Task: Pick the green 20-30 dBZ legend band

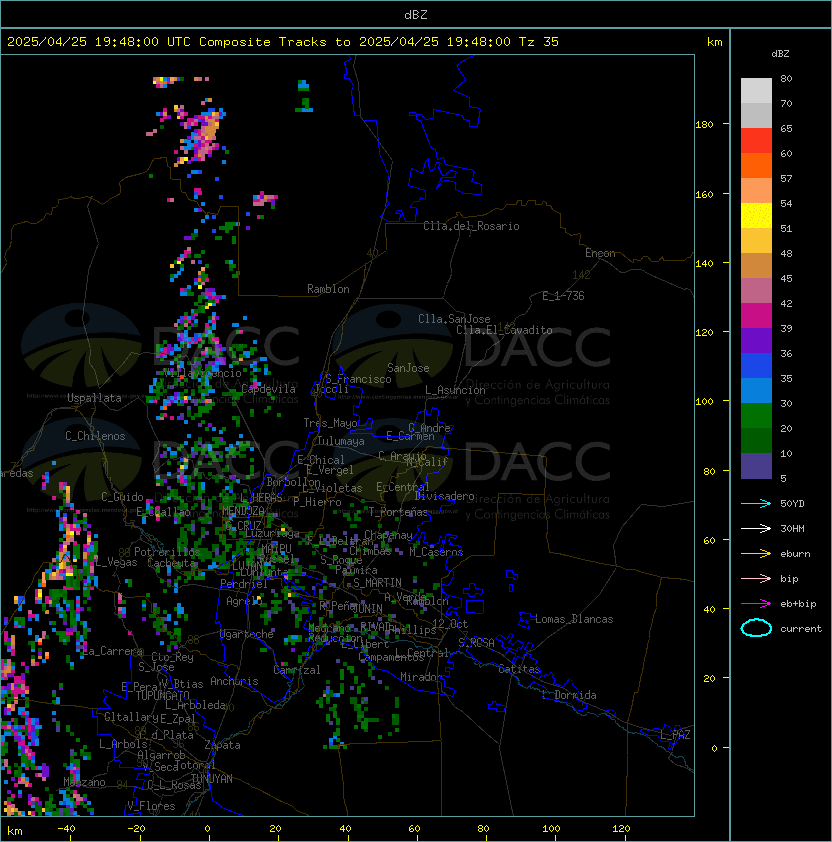Action: (756, 416)
